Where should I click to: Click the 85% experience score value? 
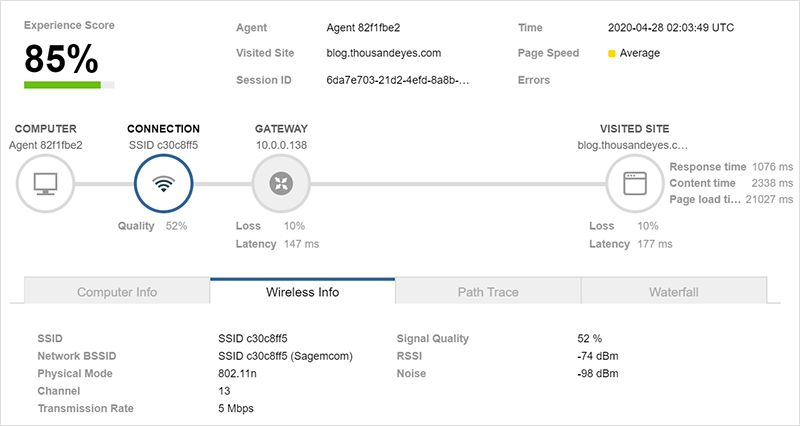pyautogui.click(x=61, y=58)
